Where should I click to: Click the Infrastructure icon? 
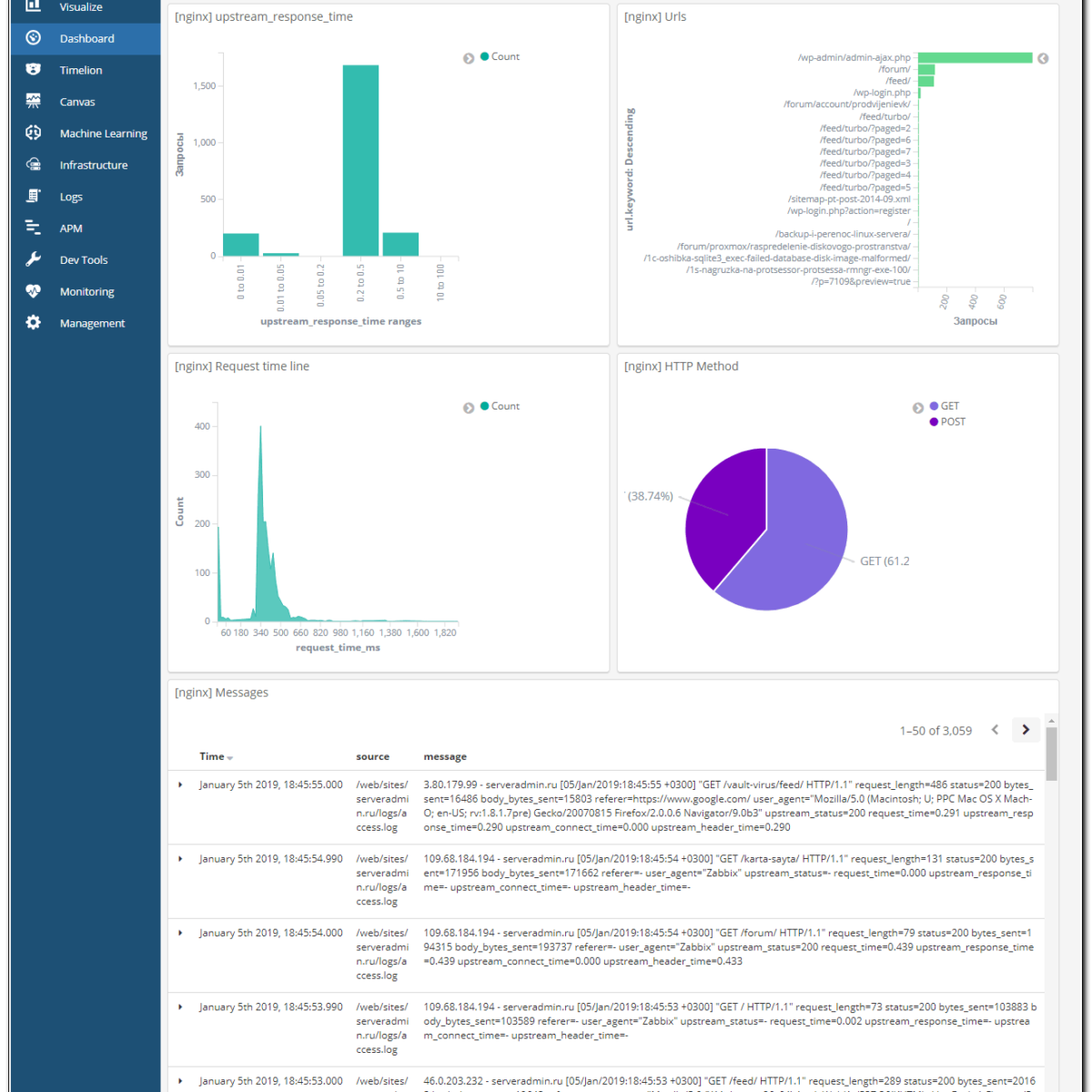tap(34, 165)
